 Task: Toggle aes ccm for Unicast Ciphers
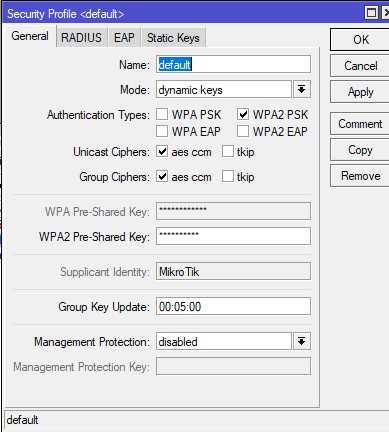coord(162,152)
